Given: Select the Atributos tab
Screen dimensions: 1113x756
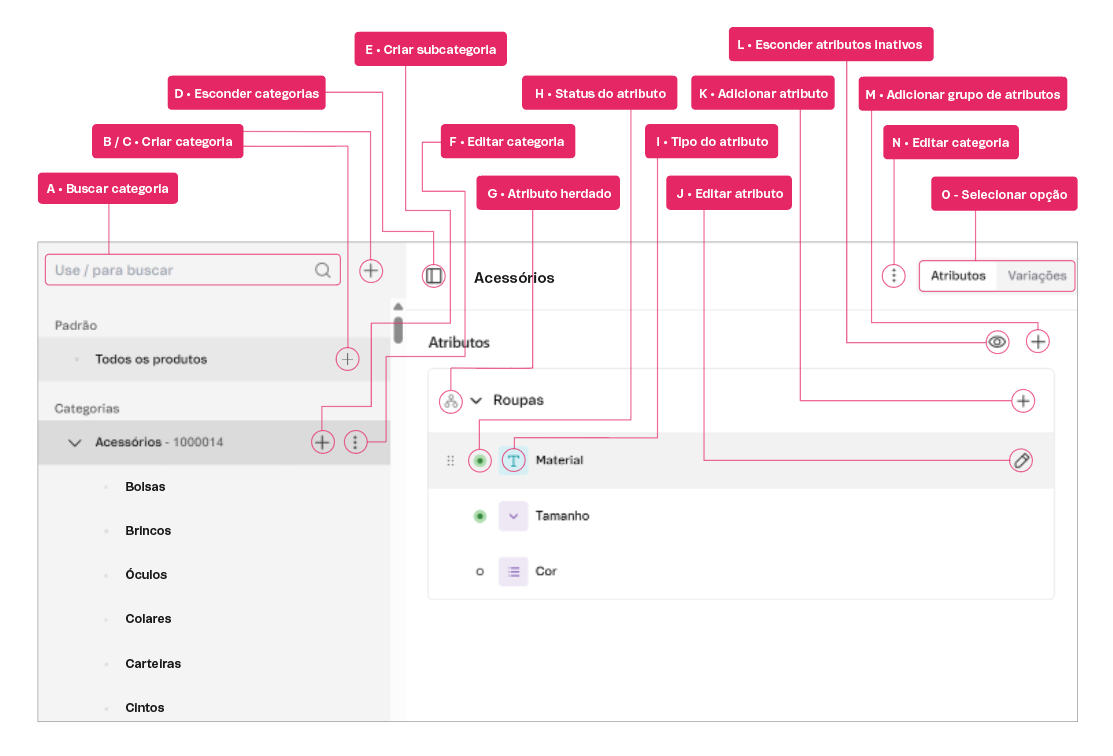Looking at the screenshot, I should [958, 276].
